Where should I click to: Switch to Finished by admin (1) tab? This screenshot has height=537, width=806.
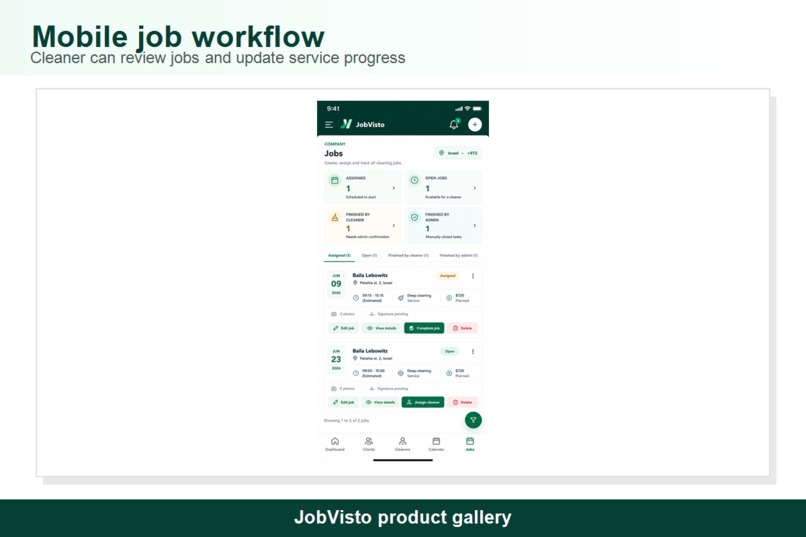pos(459,255)
